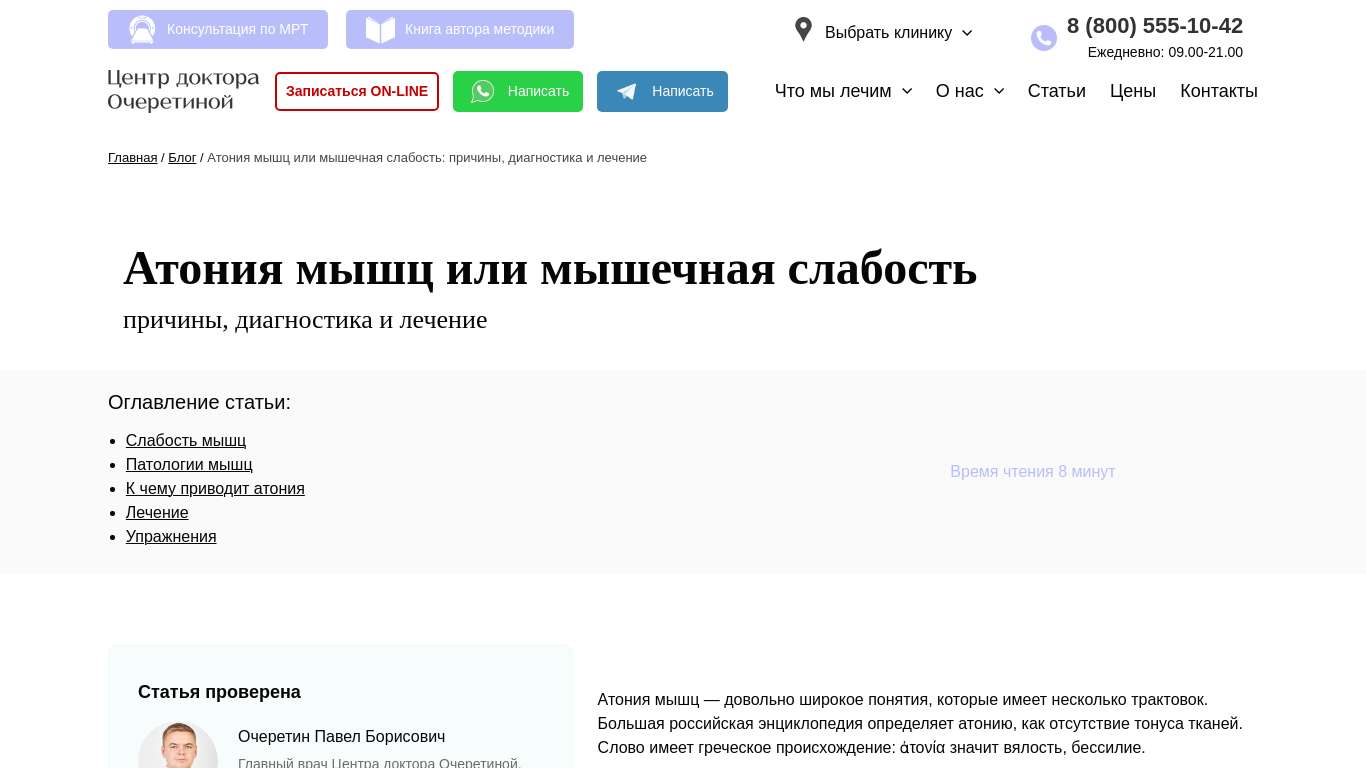Open the Выбрать клинику dropdown

897,33
